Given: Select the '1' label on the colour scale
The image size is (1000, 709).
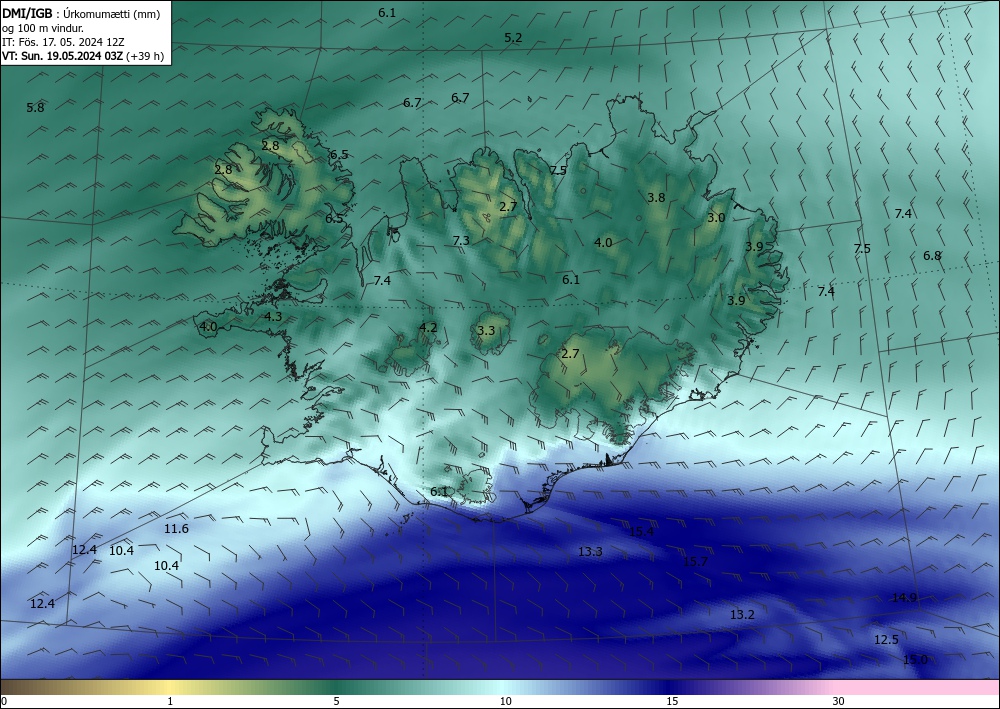Looking at the screenshot, I should click(170, 701).
